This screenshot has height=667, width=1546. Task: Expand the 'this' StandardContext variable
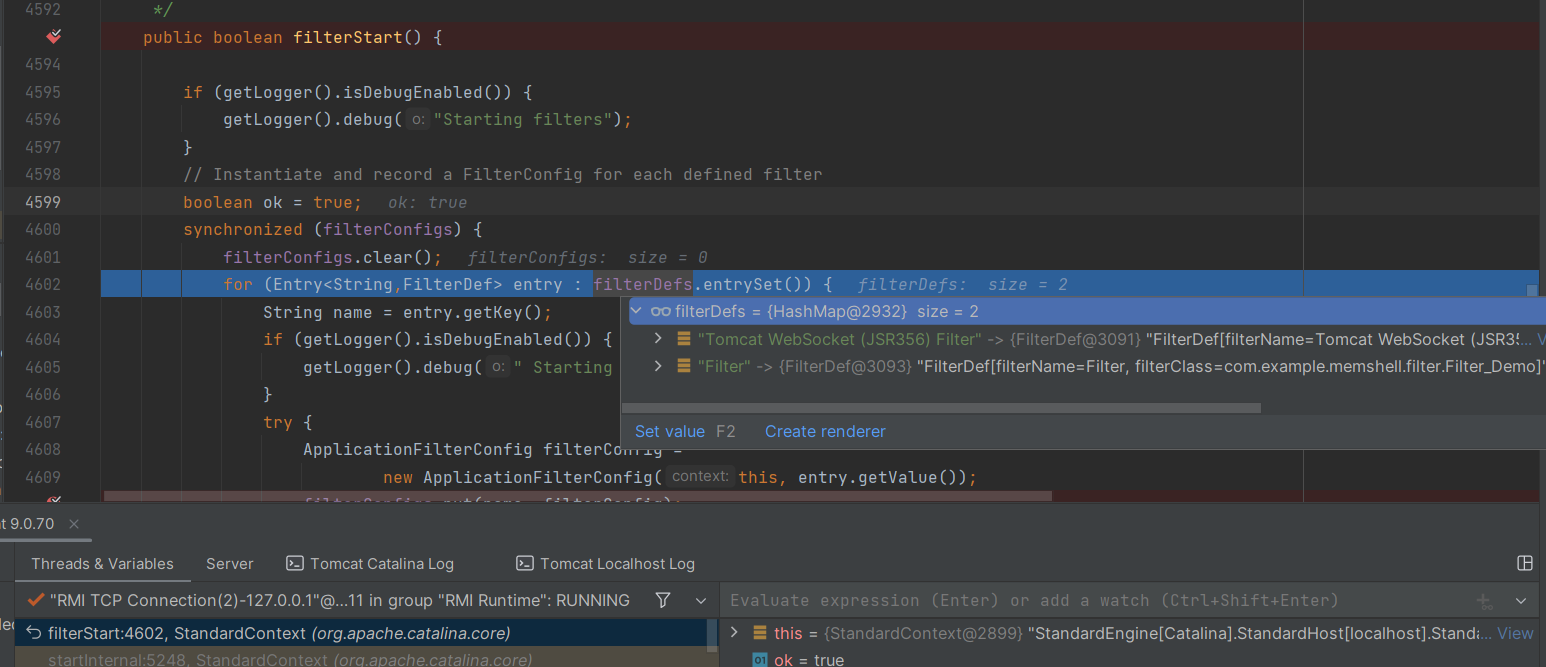click(x=735, y=632)
